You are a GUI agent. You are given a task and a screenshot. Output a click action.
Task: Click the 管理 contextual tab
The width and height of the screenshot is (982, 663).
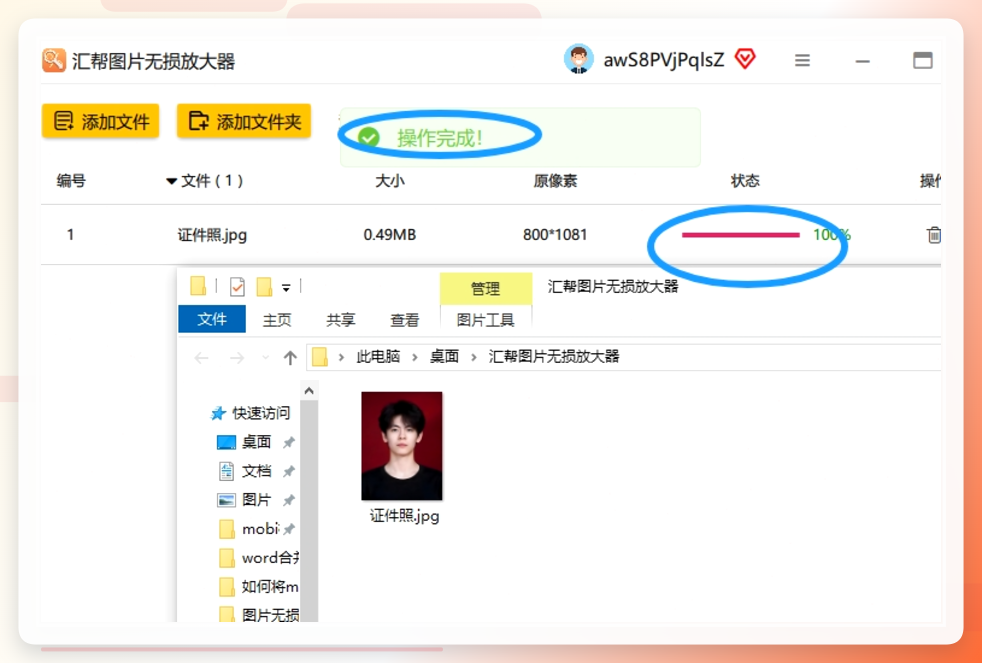tap(485, 289)
